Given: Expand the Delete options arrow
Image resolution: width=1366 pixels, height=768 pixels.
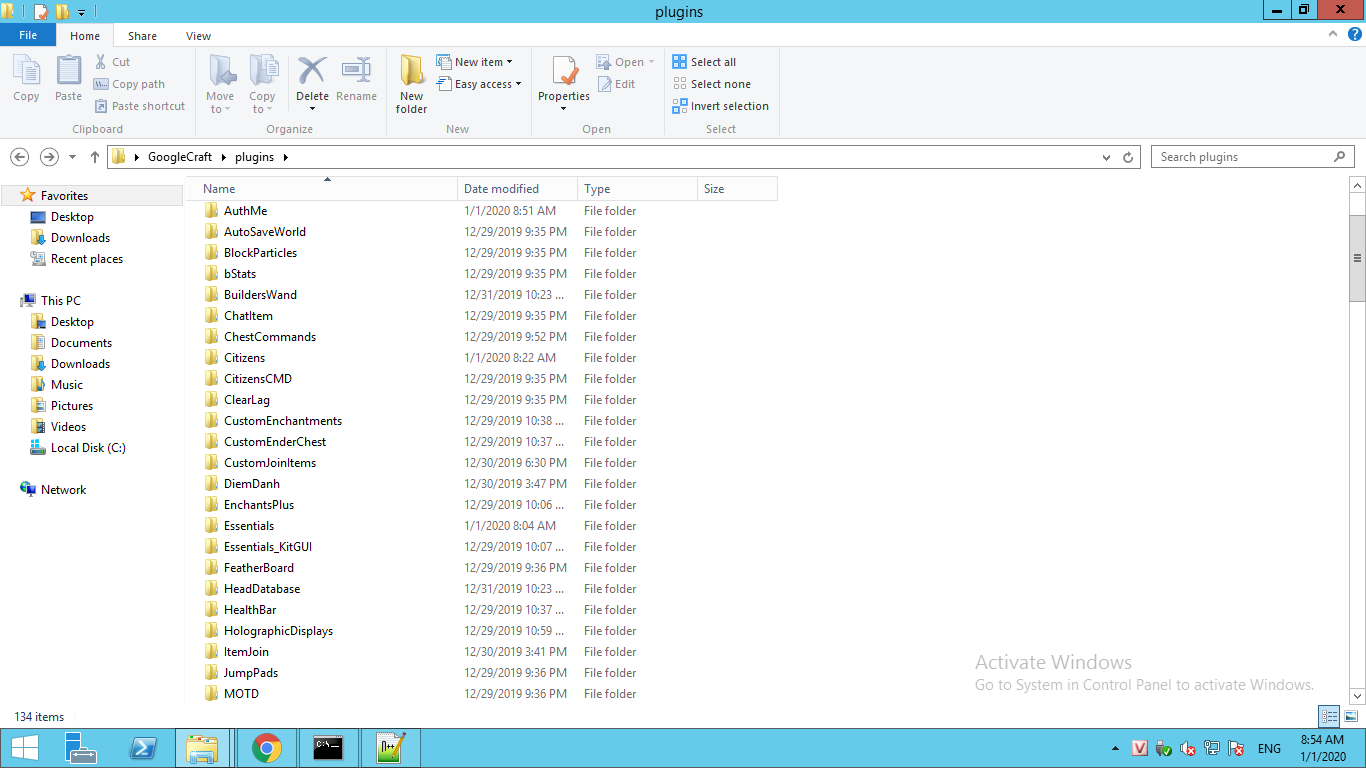Looking at the screenshot, I should [x=312, y=108].
